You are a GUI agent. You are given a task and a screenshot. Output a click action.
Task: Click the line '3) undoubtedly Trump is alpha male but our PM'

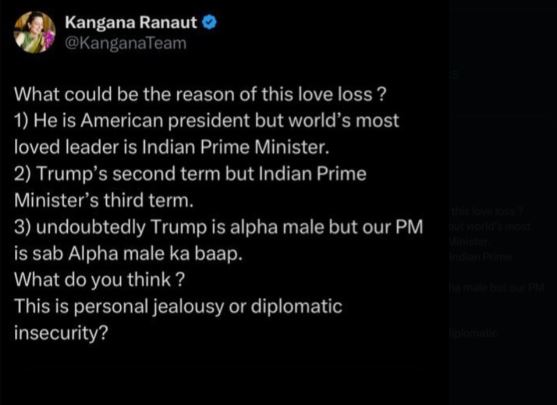pos(219,227)
